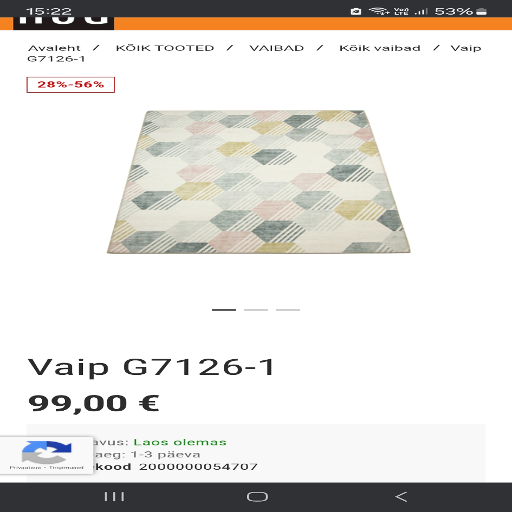Viewport: 512px width, 512px height.
Task: Select the first image carousel indicator
Action: 224,310
